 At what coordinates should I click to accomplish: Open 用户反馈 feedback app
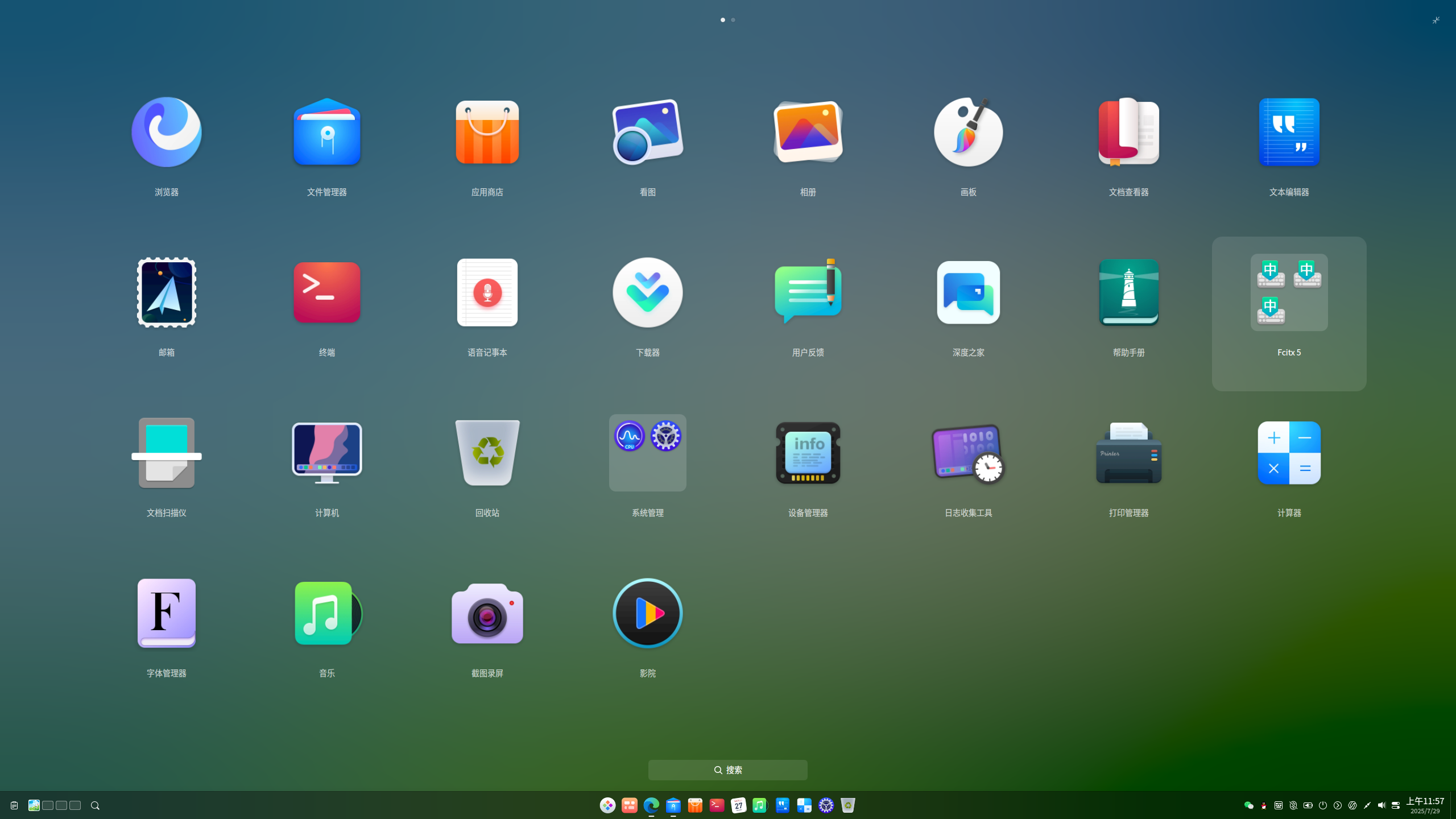tap(808, 292)
